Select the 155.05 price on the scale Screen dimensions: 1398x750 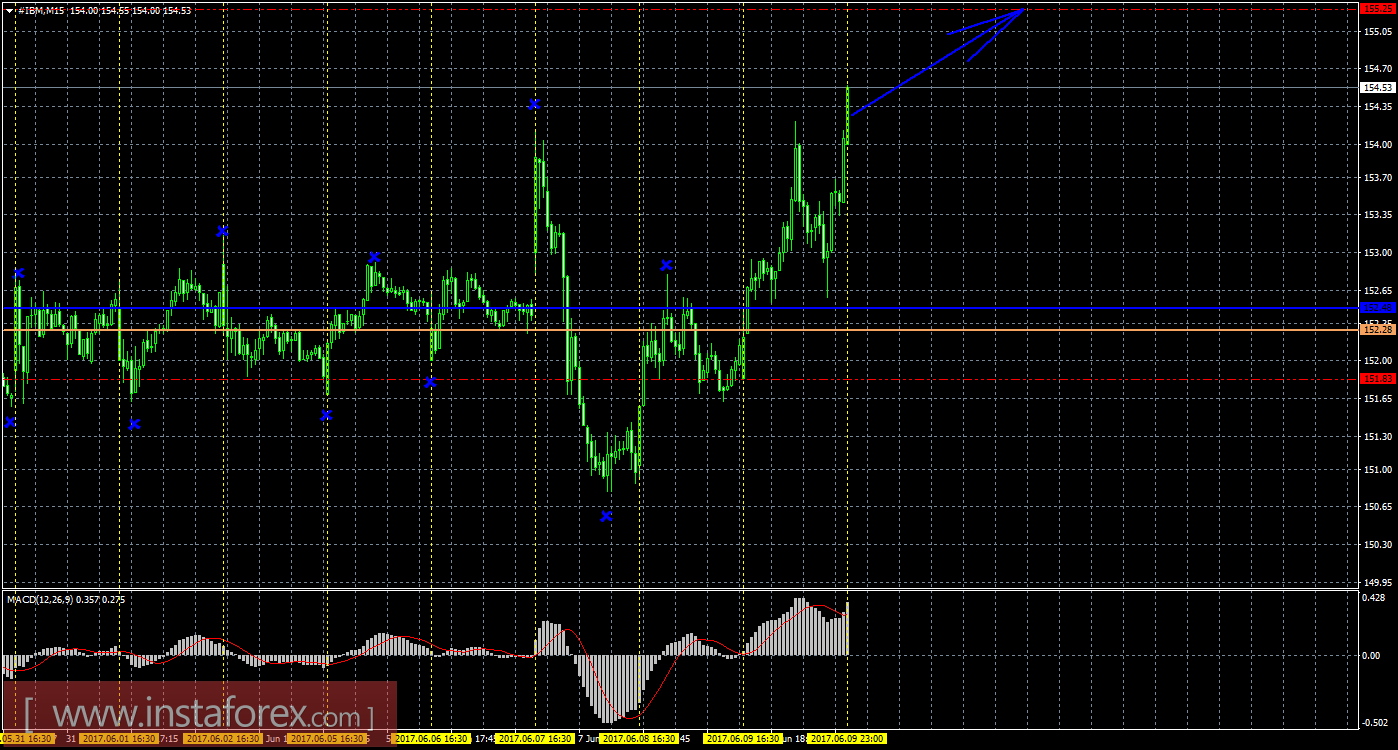[1377, 31]
